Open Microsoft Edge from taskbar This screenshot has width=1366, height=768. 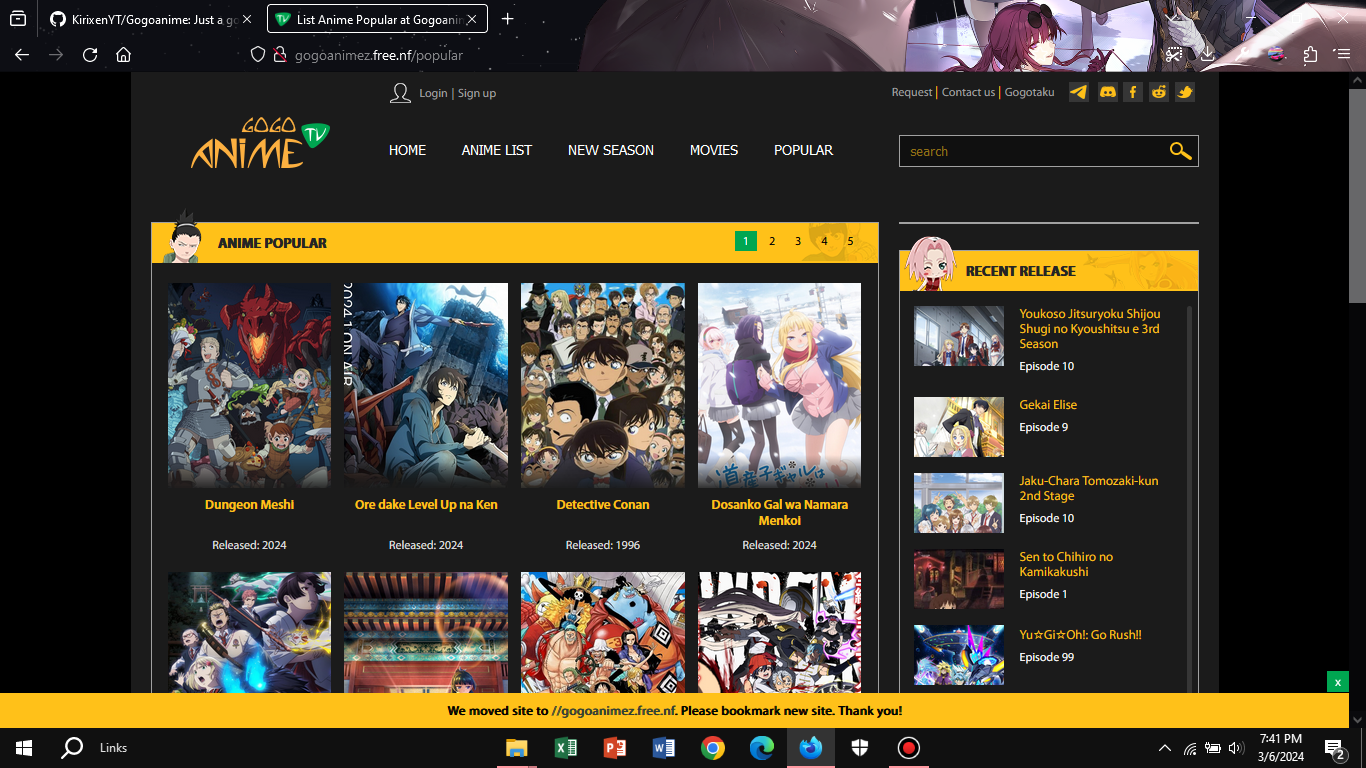762,748
